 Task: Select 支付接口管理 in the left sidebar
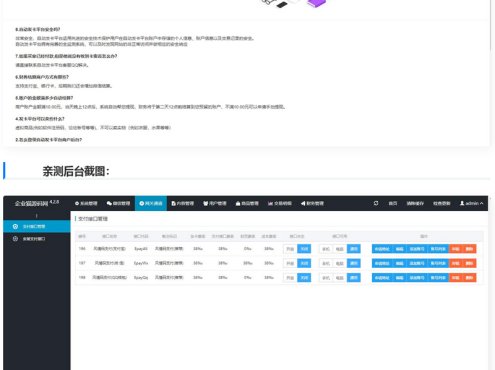37,226
